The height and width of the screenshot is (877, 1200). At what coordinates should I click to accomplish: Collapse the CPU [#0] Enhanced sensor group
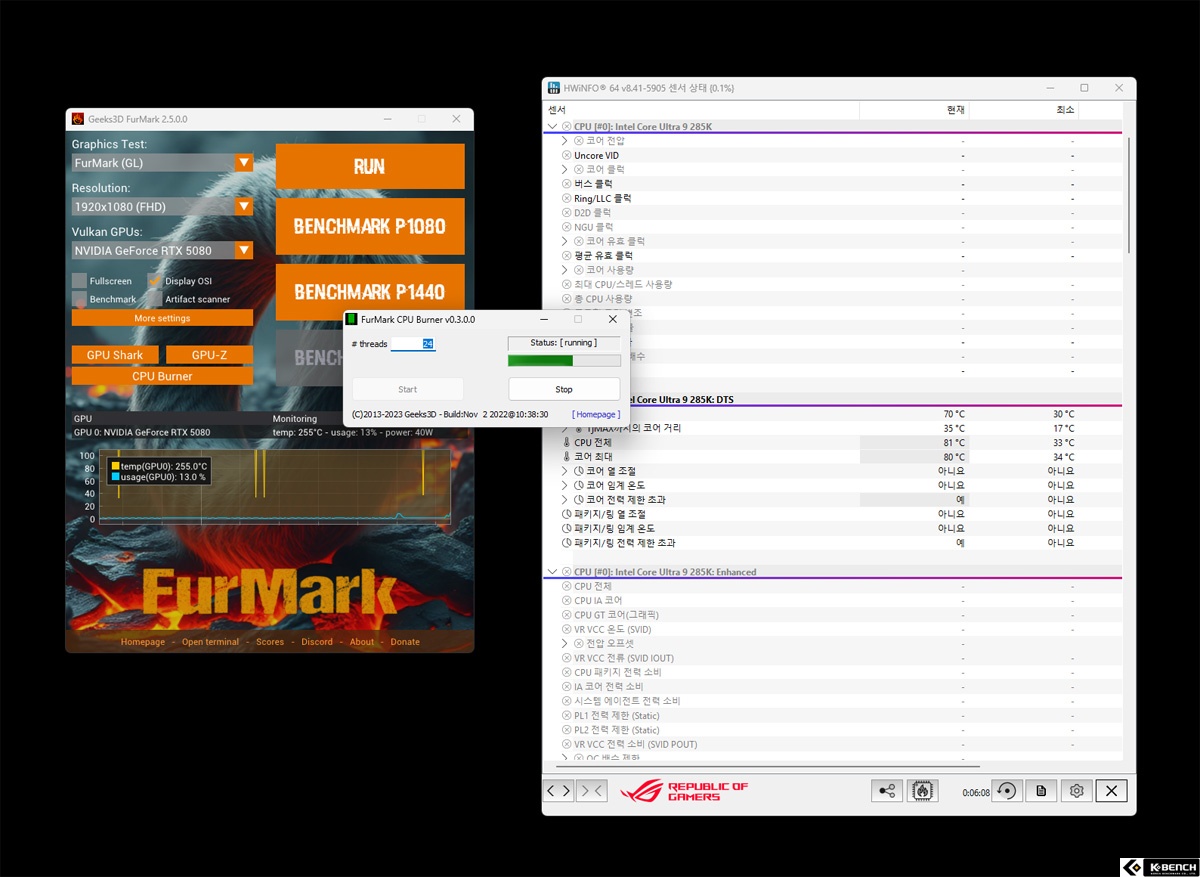(553, 572)
